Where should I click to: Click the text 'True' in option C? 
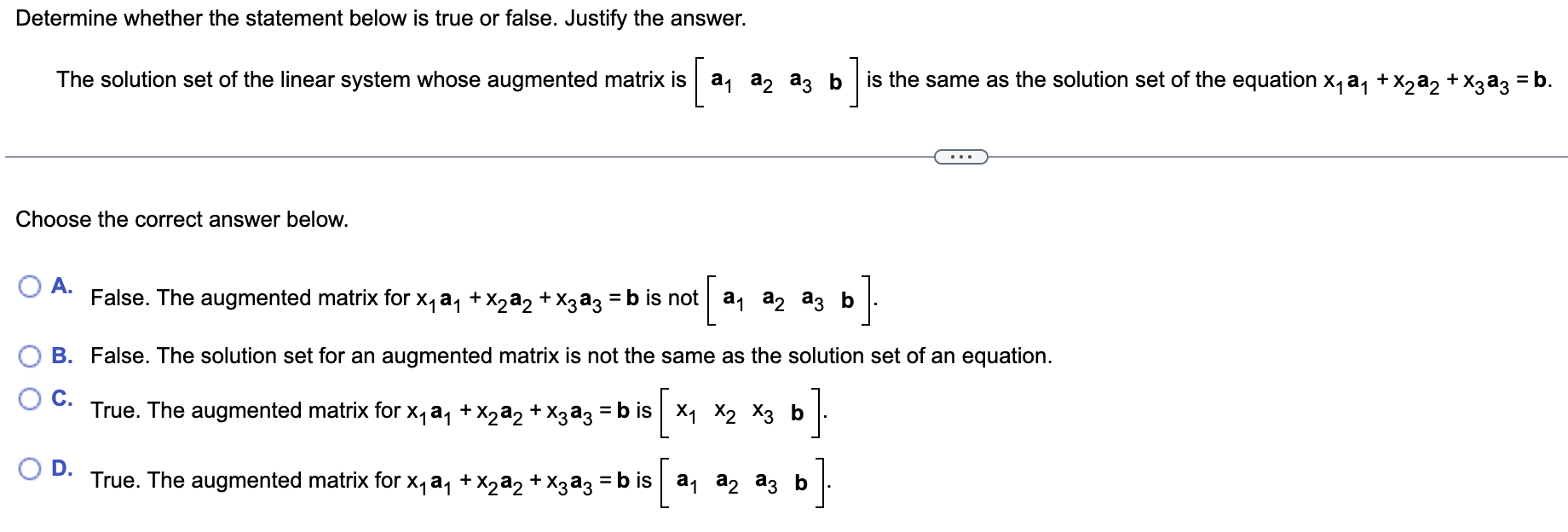[111, 411]
